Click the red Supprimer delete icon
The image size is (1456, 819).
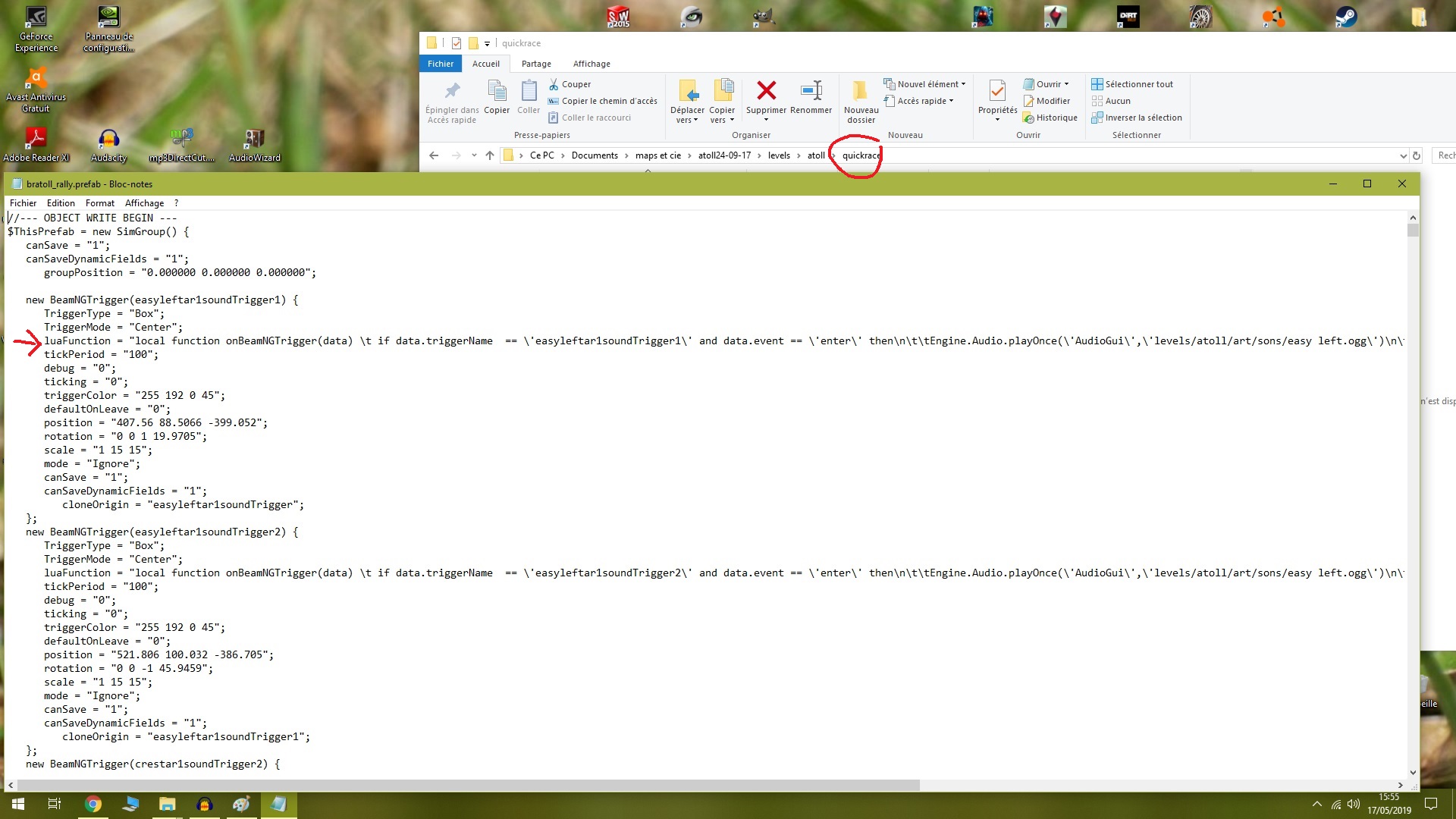pos(766,91)
